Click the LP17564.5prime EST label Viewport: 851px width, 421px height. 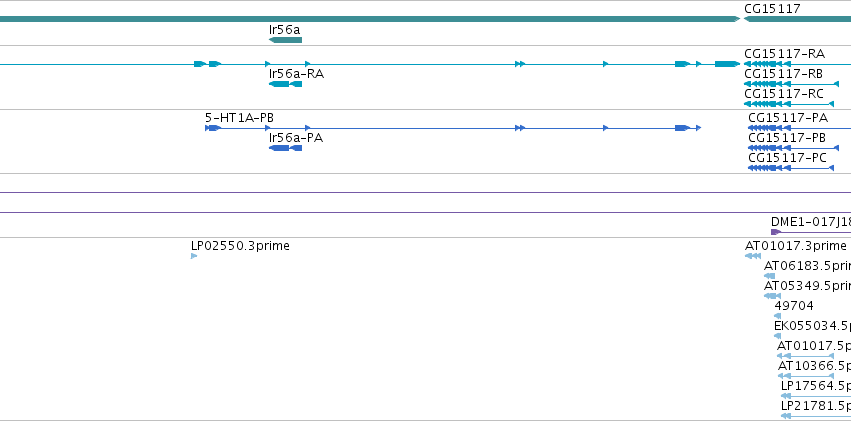tap(816, 386)
